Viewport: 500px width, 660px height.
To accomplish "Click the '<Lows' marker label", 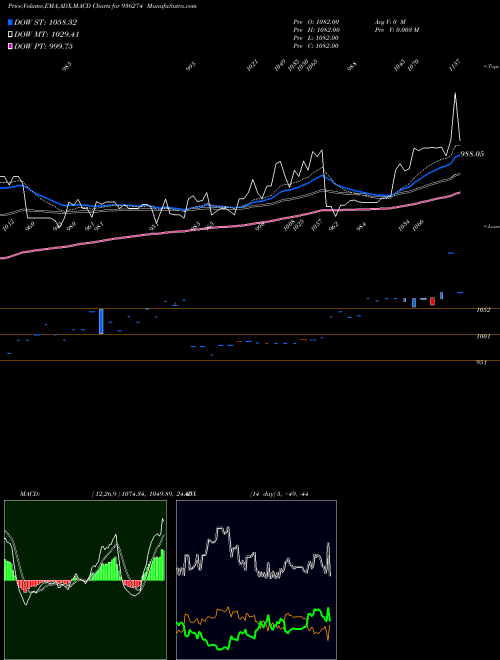I will (491, 226).
